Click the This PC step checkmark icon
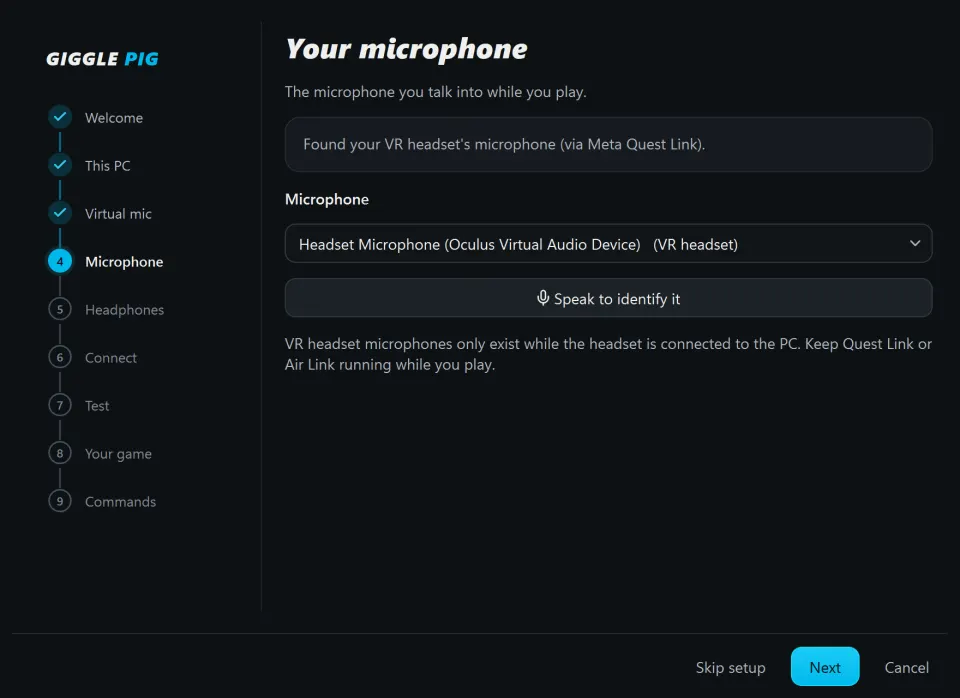This screenshot has height=698, width=960. pos(59,165)
